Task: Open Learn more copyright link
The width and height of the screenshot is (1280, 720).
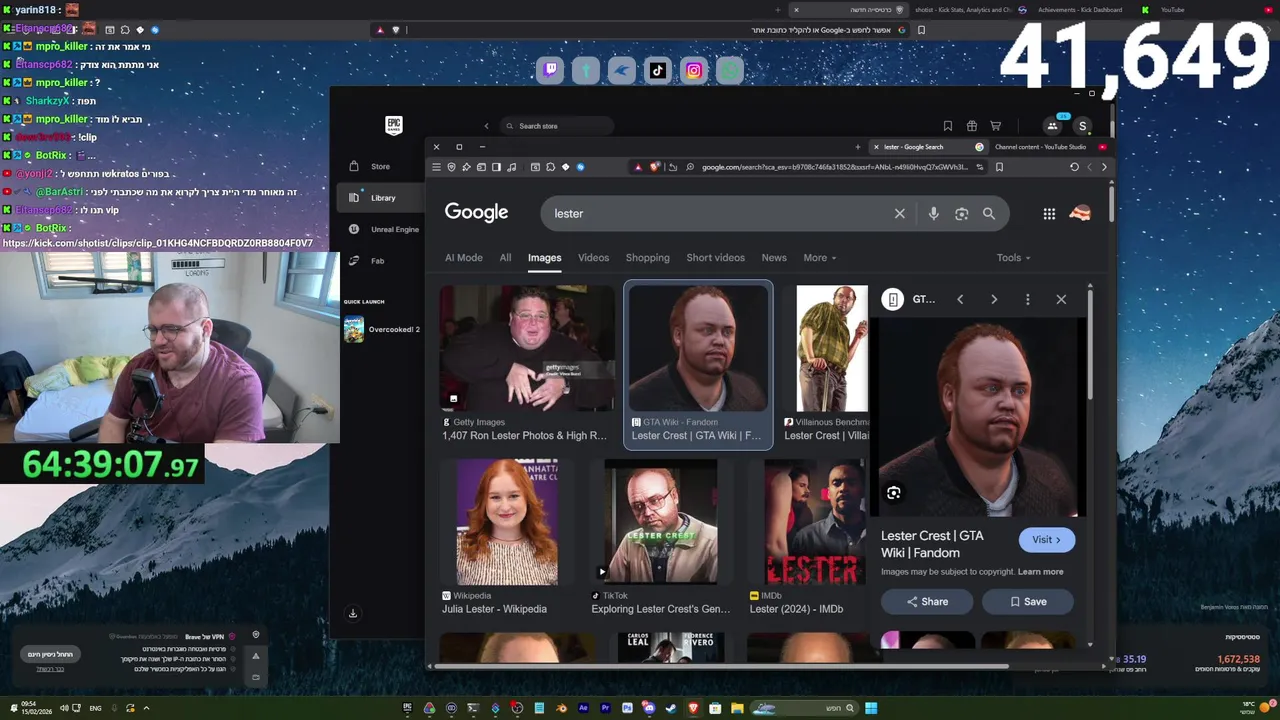Action: click(1040, 572)
